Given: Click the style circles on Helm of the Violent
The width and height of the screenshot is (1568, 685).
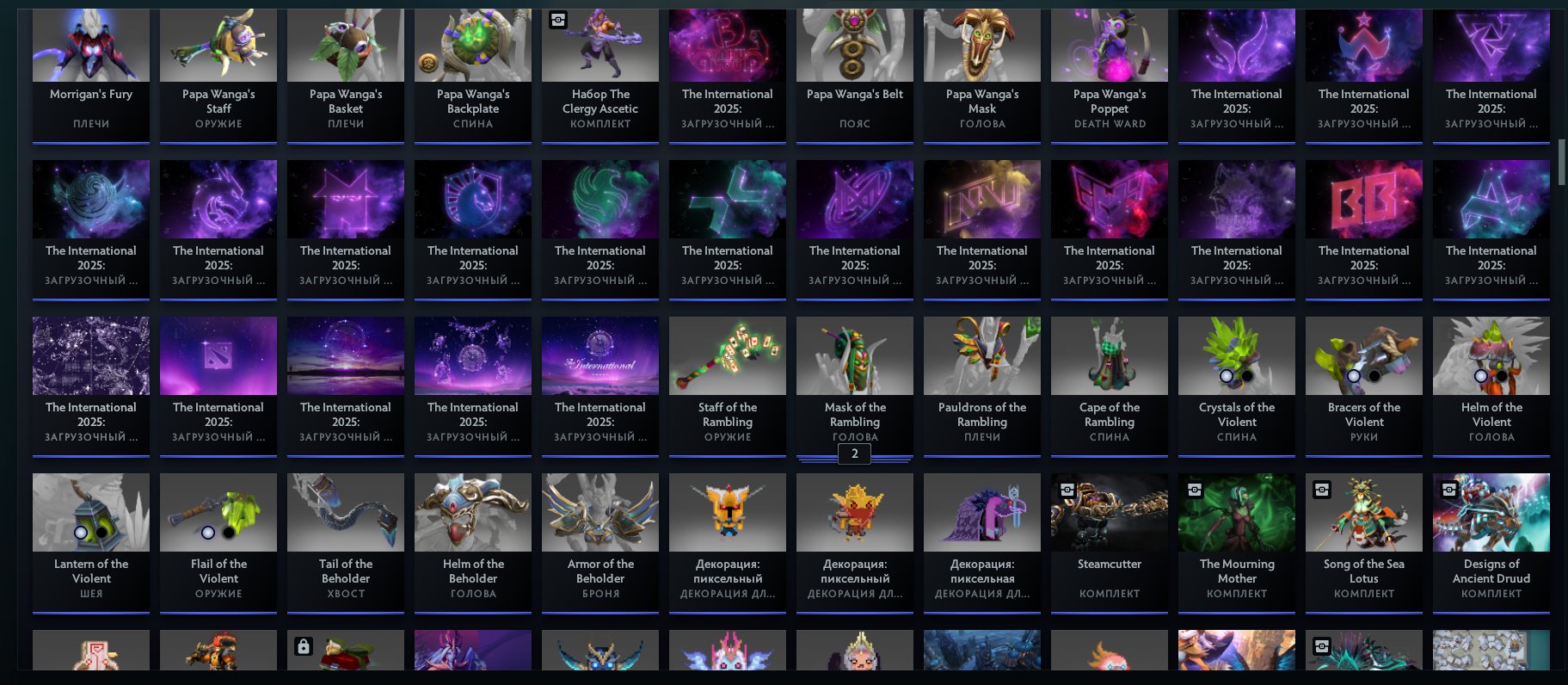Looking at the screenshot, I should (1491, 376).
